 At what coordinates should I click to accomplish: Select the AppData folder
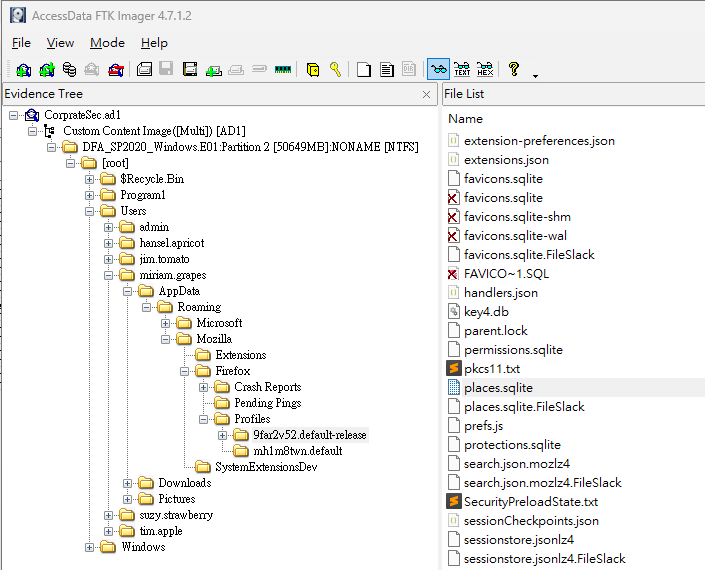coord(179,291)
